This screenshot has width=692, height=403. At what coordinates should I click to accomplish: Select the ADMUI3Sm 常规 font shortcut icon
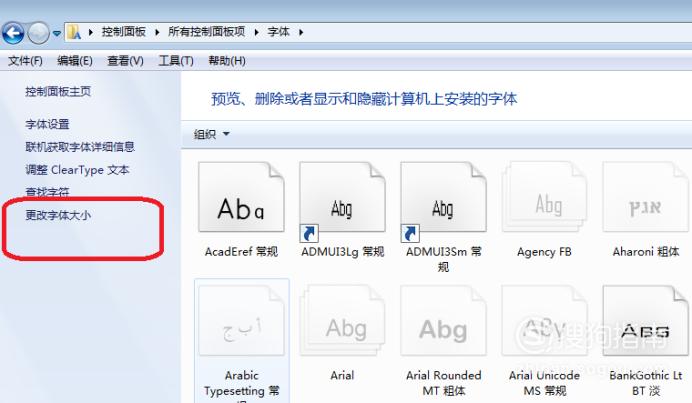444,197
